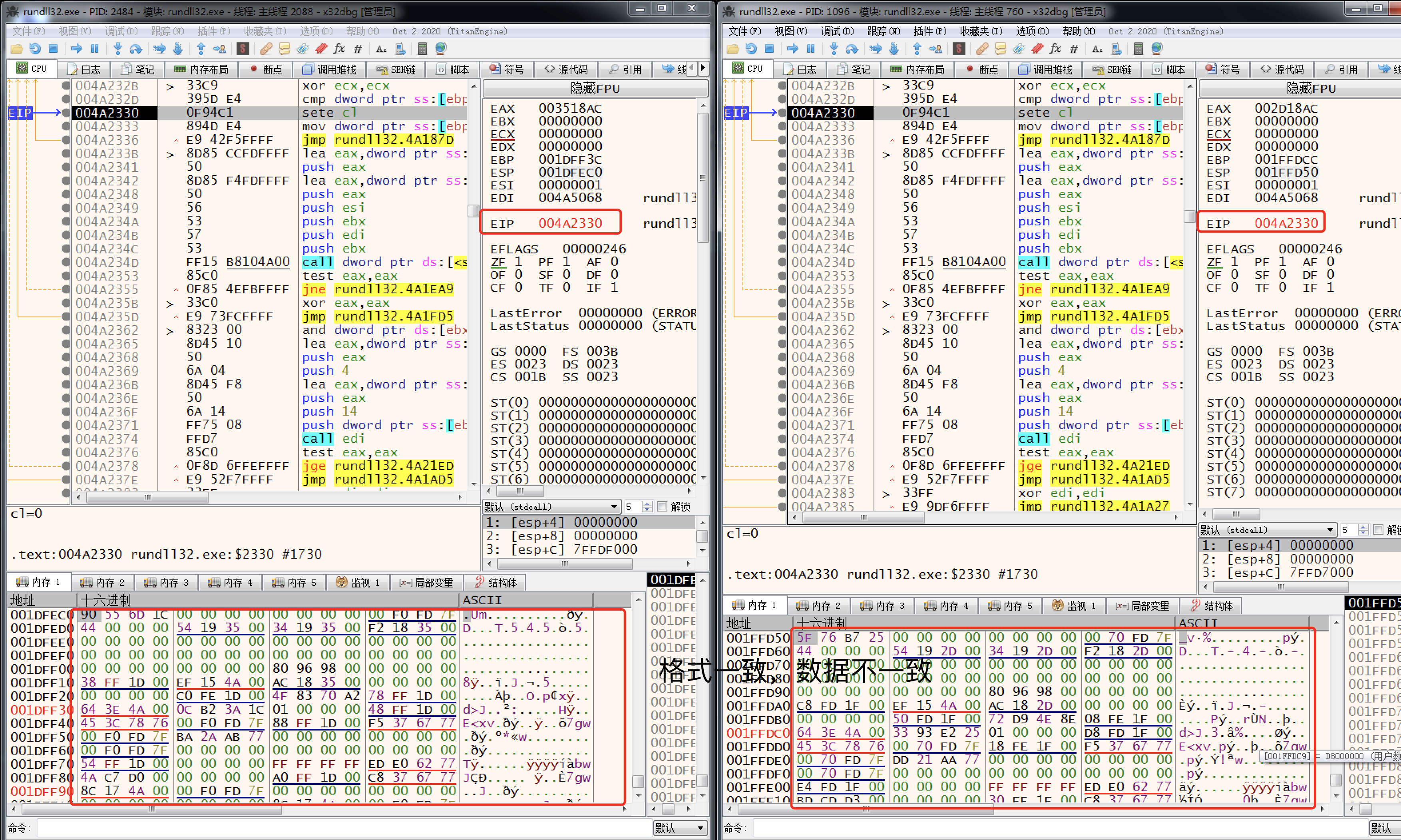Click Step Into icon in left toolbar

coord(117,49)
